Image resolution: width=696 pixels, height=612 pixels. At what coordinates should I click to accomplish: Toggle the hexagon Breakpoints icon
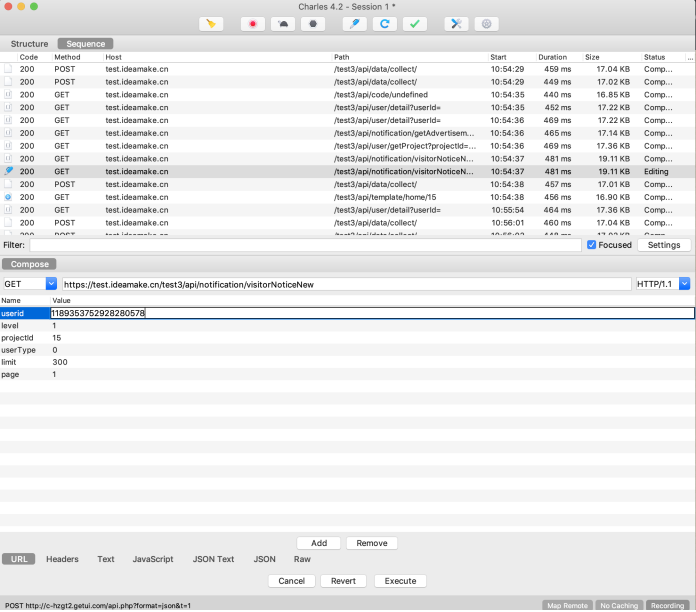coord(313,24)
